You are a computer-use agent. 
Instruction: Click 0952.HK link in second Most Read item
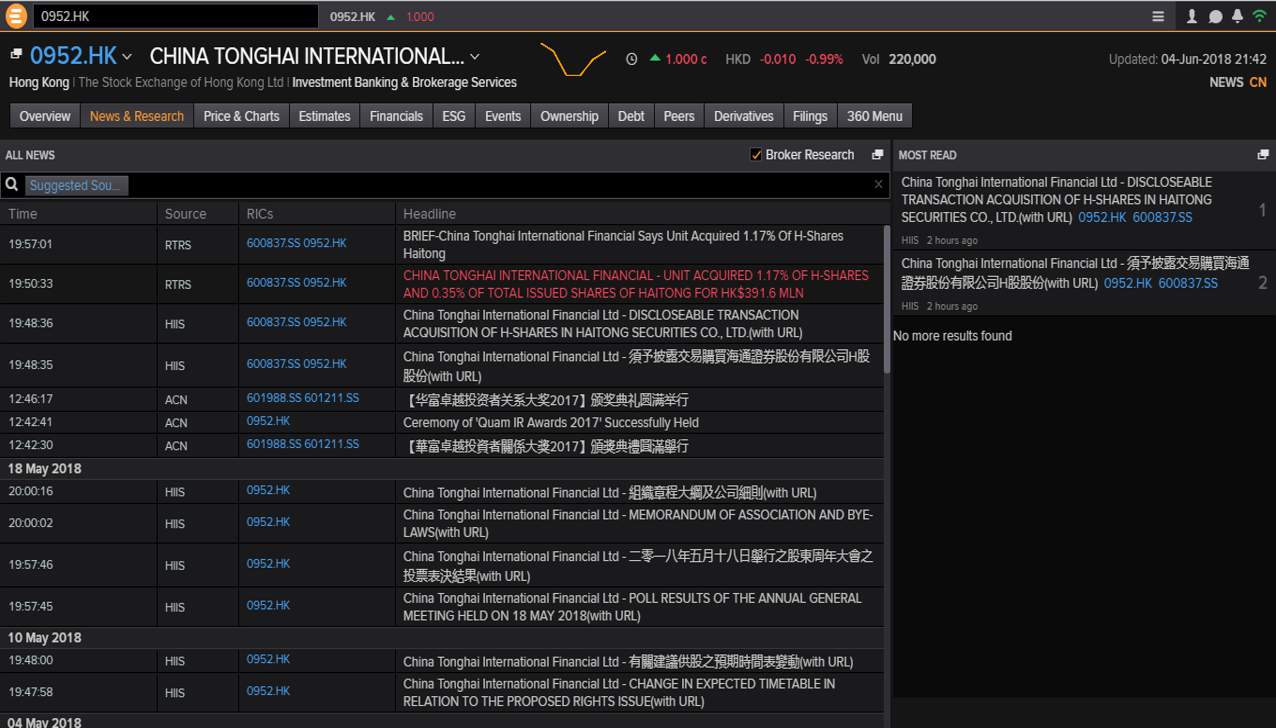pyautogui.click(x=1128, y=283)
